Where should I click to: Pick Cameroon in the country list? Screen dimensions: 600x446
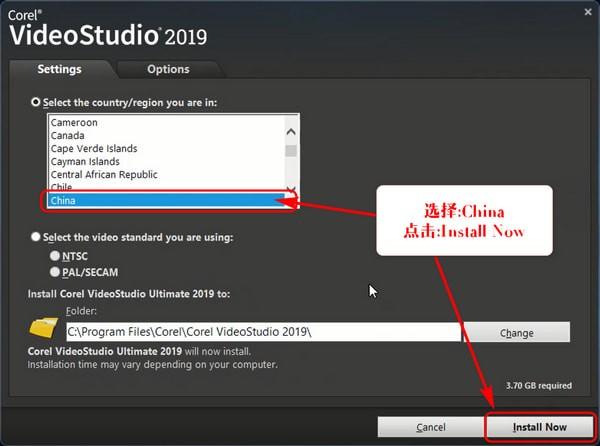click(166, 122)
